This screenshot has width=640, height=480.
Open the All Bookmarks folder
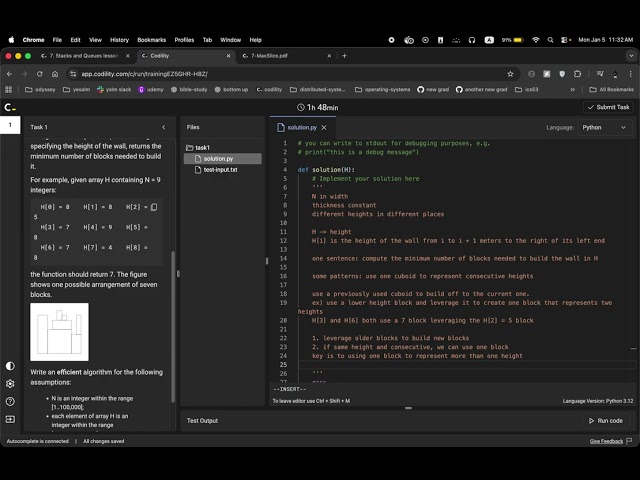click(612, 89)
